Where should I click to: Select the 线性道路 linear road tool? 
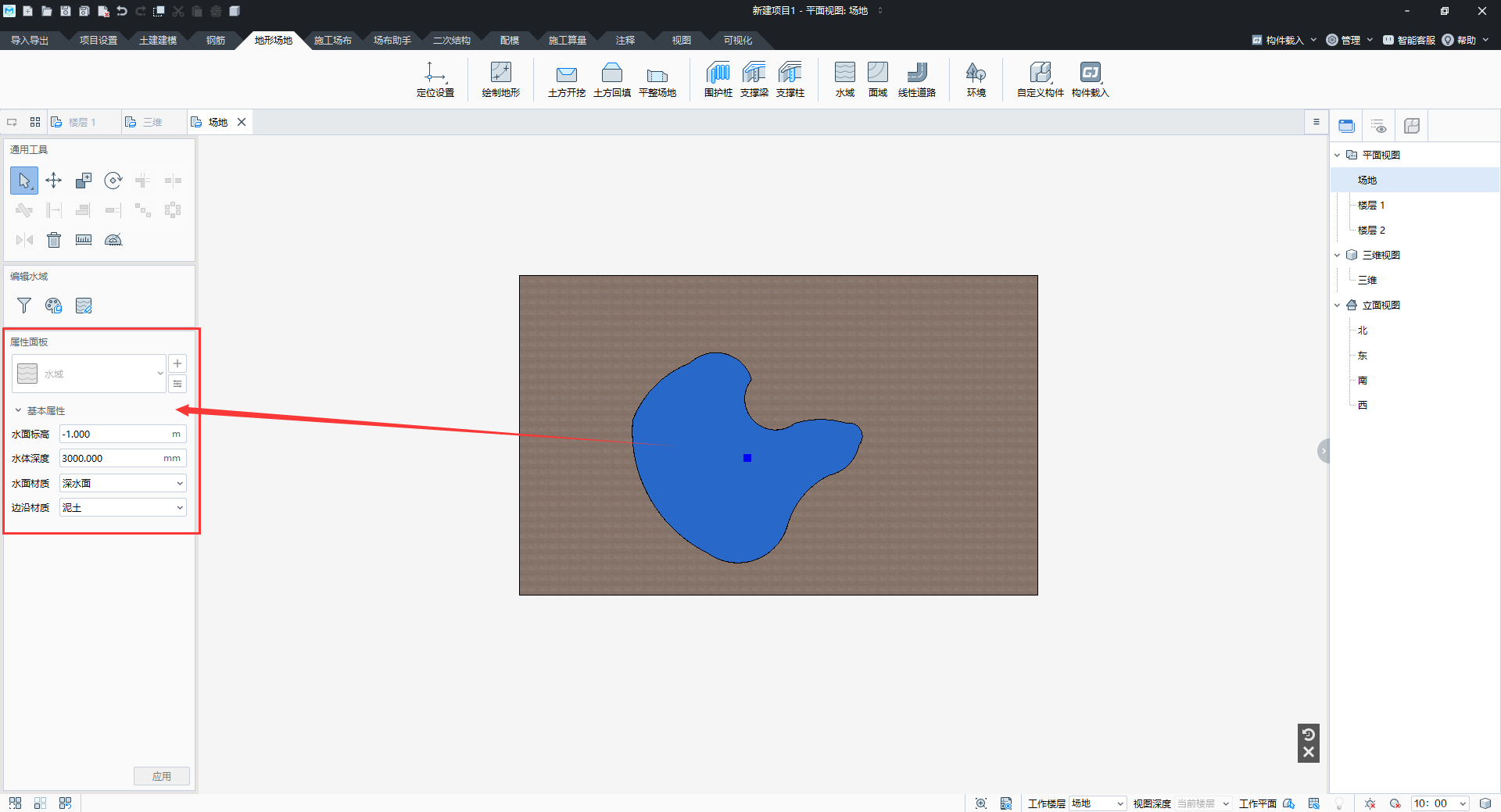[x=916, y=79]
